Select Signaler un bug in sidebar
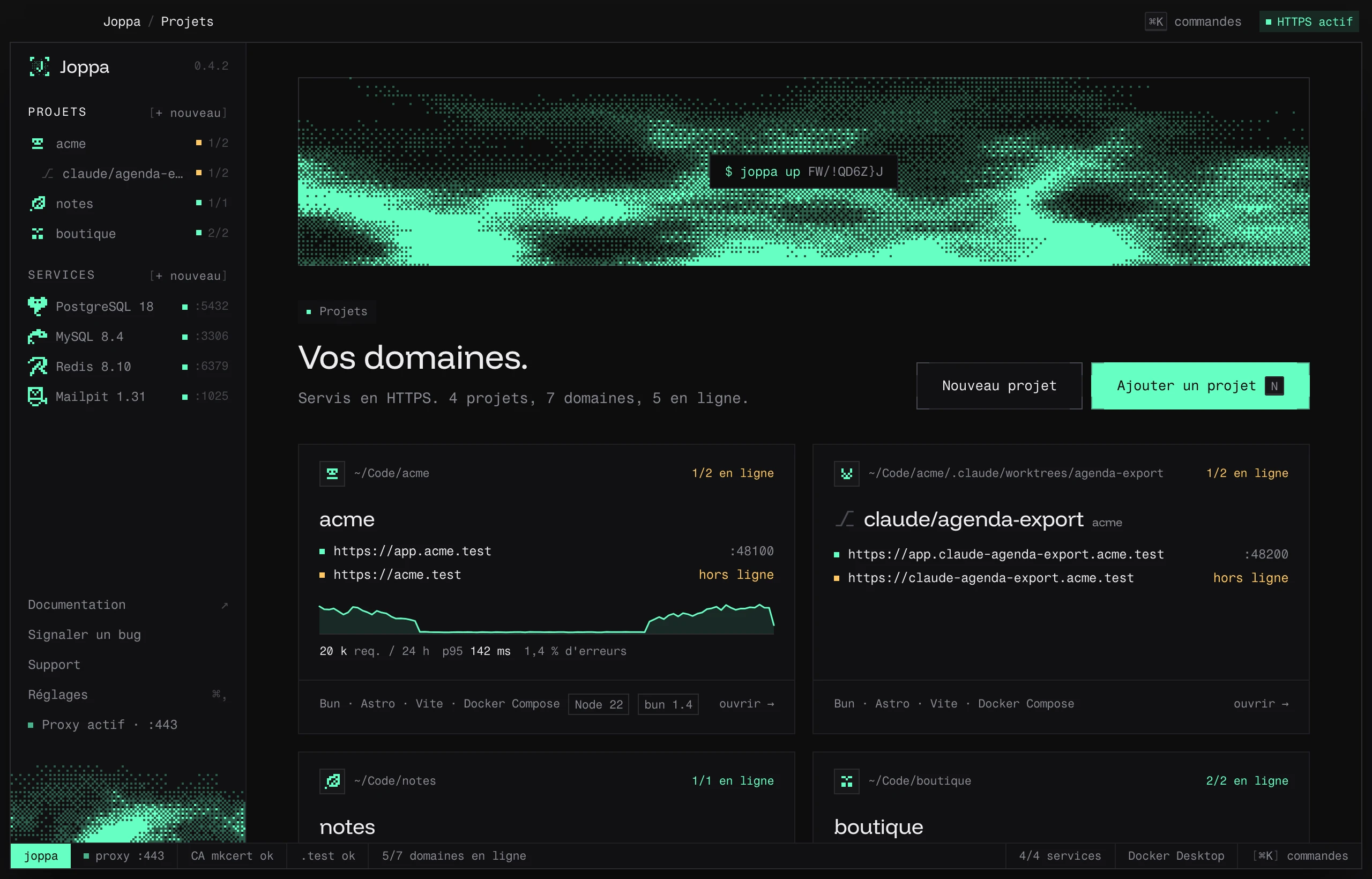The width and height of the screenshot is (1372, 879). (x=85, y=635)
